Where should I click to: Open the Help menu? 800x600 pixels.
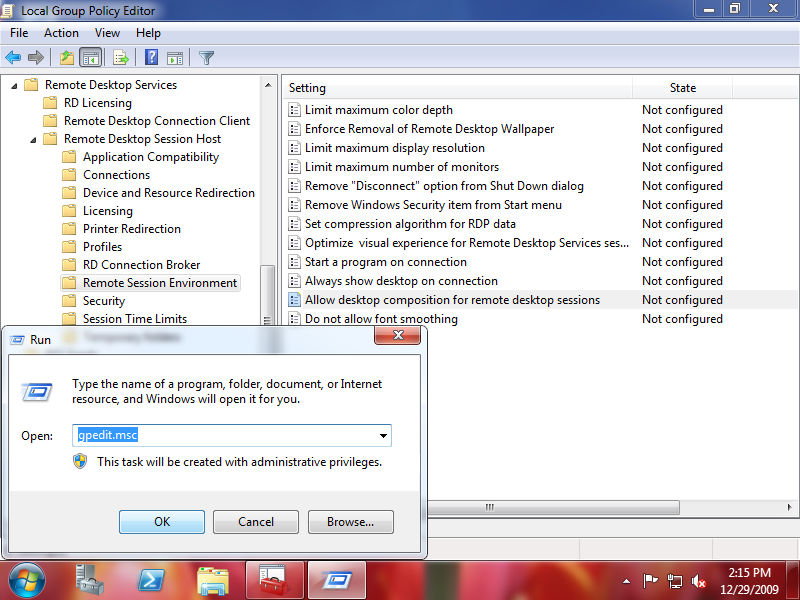coord(148,33)
